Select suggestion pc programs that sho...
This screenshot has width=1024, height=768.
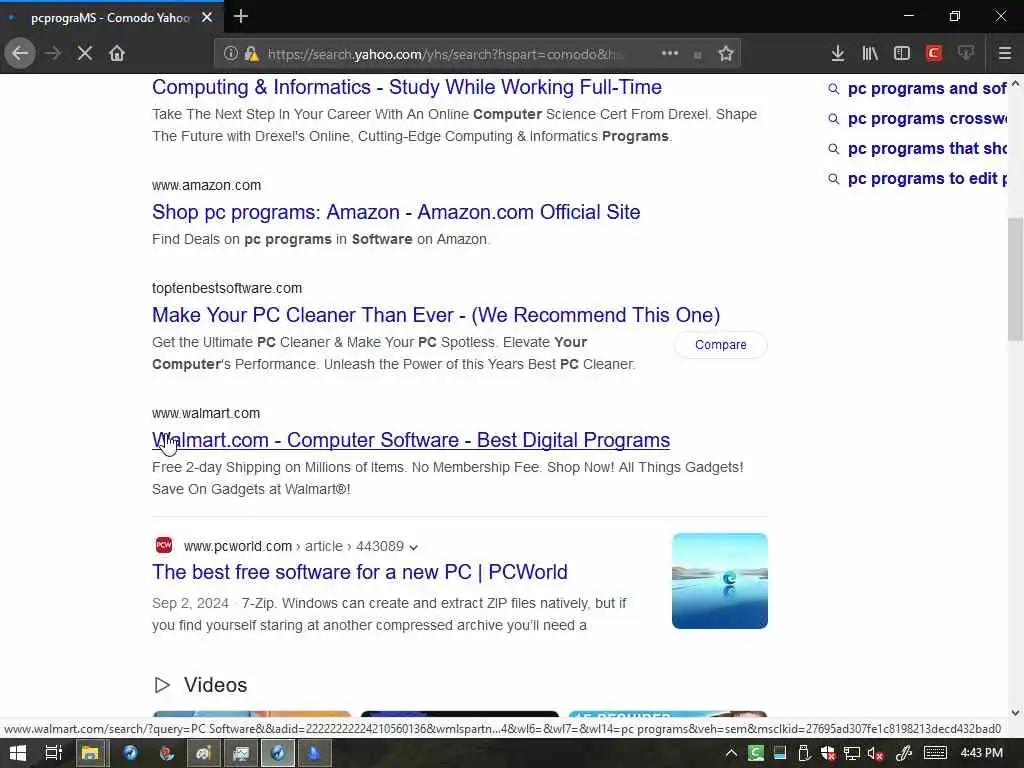[x=927, y=148]
